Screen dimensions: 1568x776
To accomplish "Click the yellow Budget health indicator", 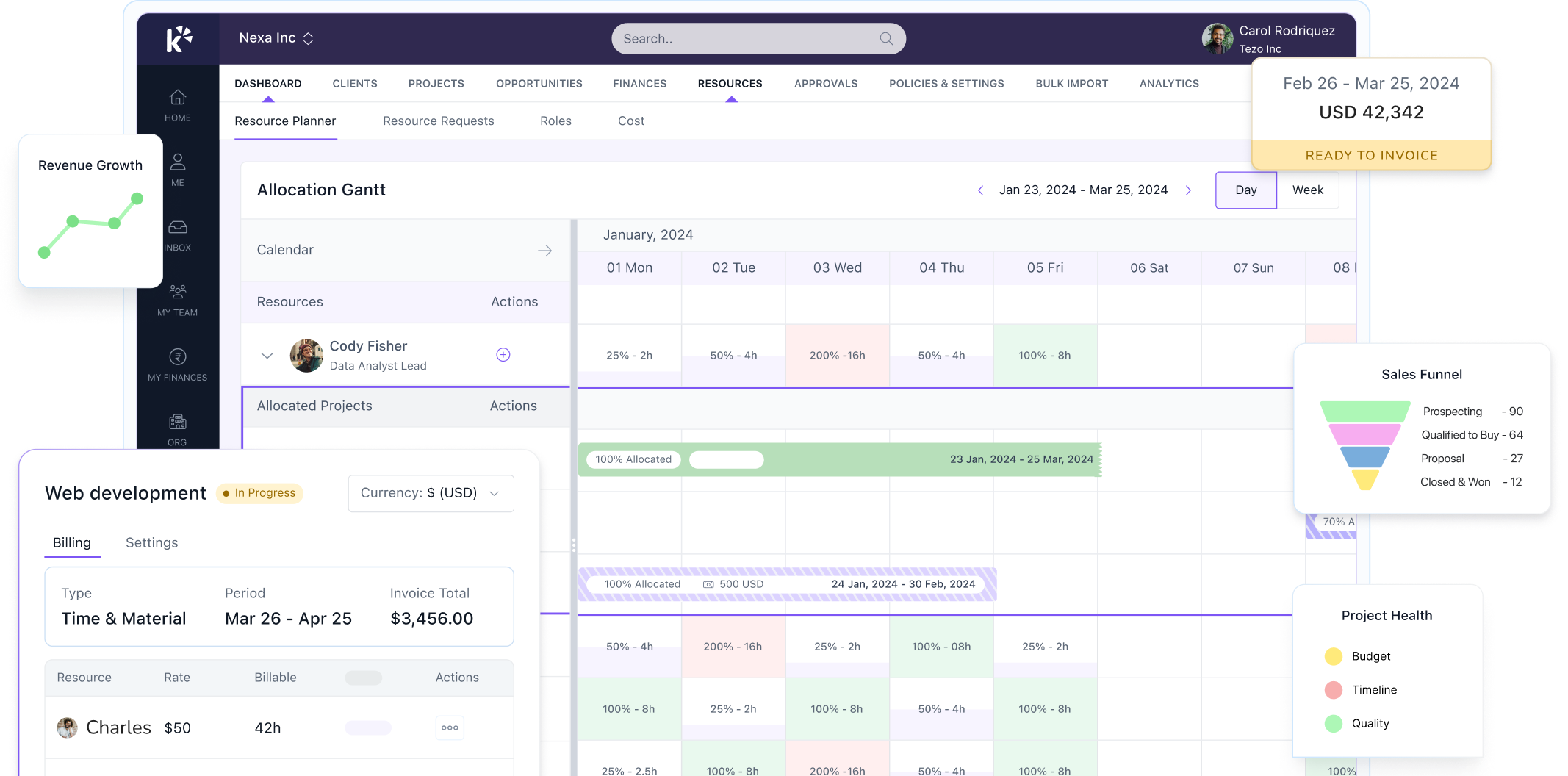I will 1334,656.
